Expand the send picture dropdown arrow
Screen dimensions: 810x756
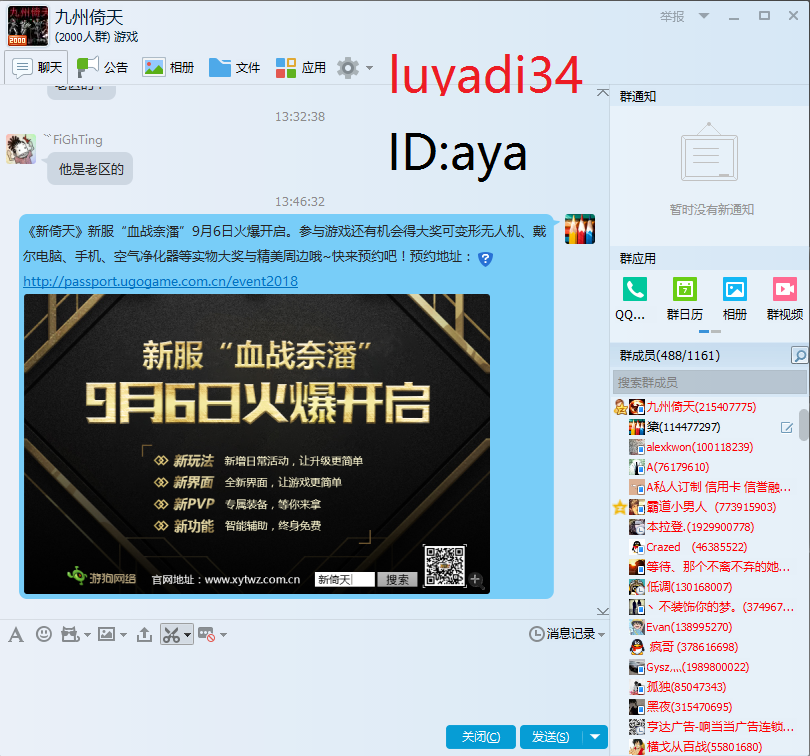[x=123, y=635]
